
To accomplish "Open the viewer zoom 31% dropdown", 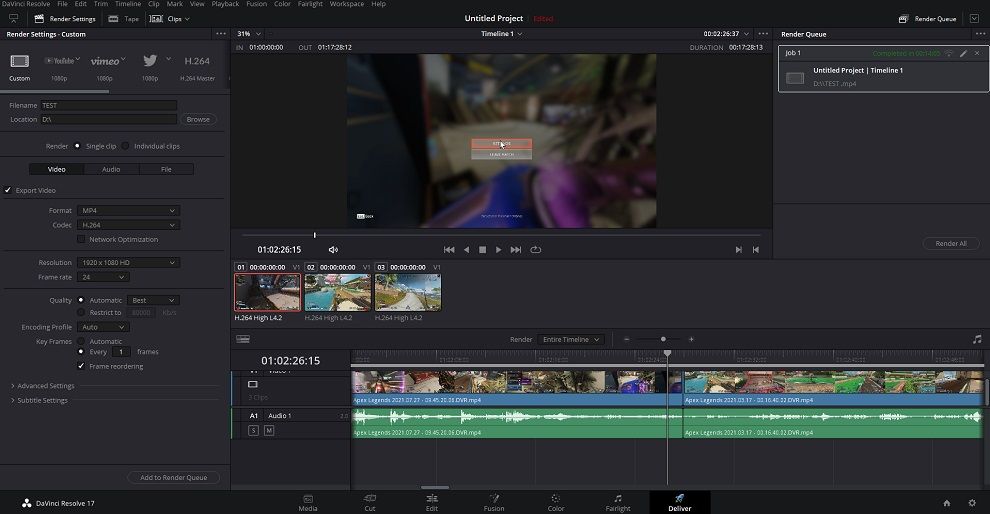I will point(249,33).
